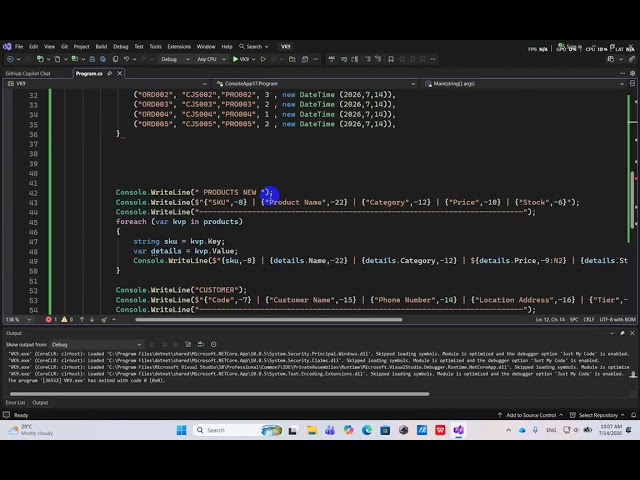Click the GitHub Copilot icon in the toolbar
This screenshot has height=480, width=640.
(x=611, y=59)
